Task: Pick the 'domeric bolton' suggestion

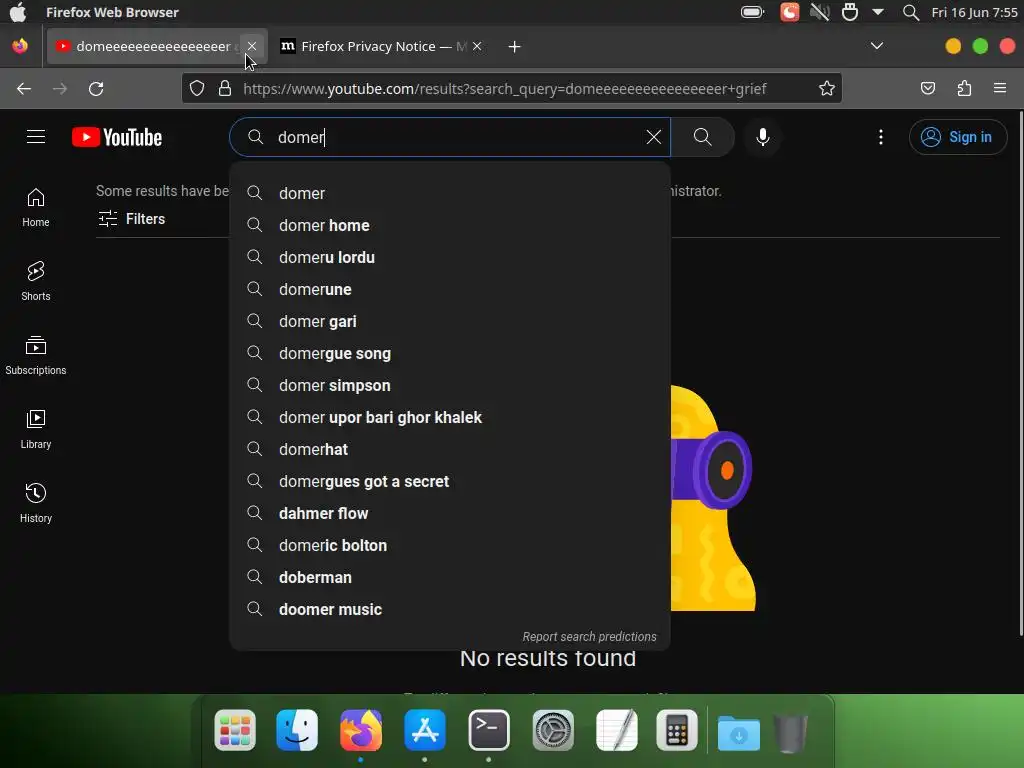Action: (450, 545)
